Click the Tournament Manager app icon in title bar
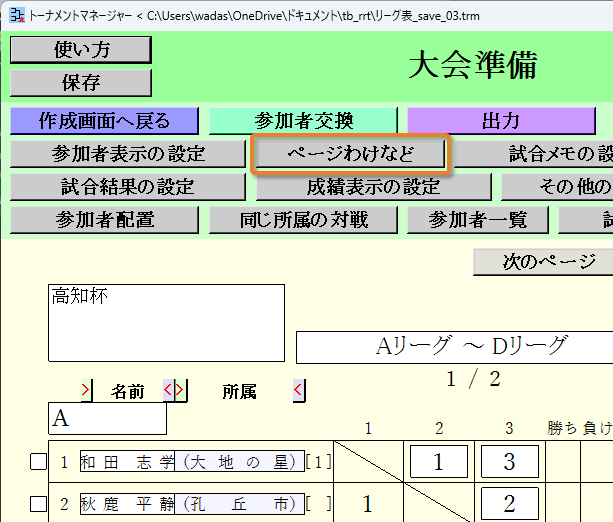This screenshot has height=522, width=613. [16, 16]
